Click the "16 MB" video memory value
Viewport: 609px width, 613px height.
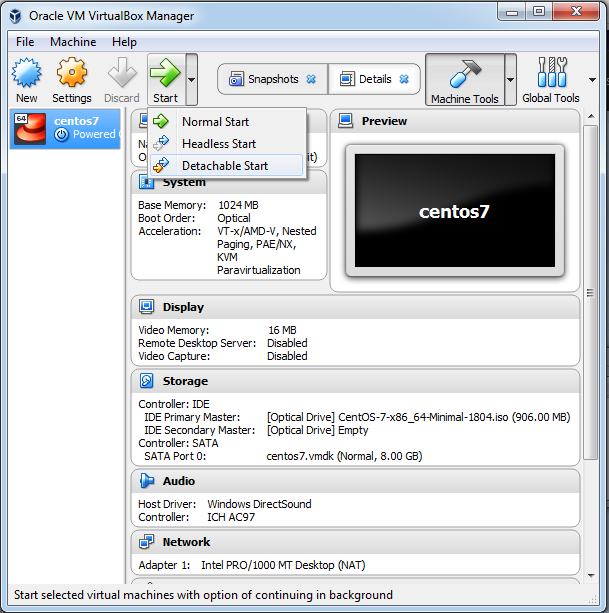[282, 330]
